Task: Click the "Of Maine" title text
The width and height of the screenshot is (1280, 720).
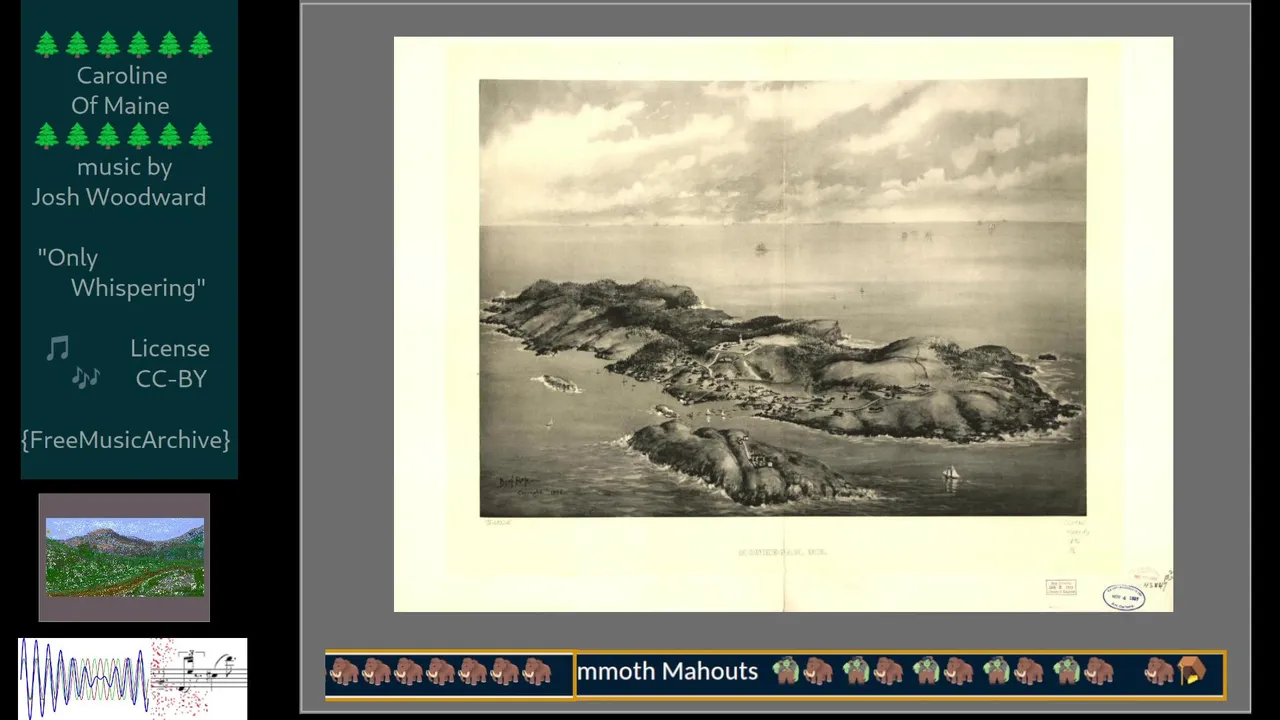Action: [120, 105]
